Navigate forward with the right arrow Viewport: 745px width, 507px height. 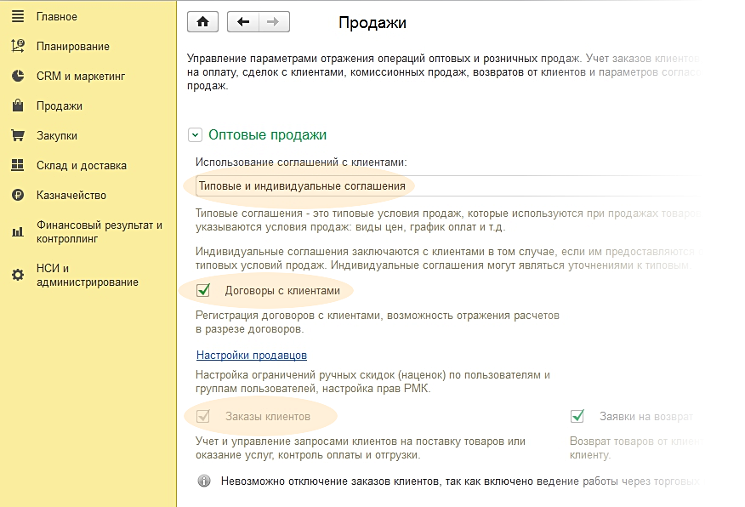[273, 21]
